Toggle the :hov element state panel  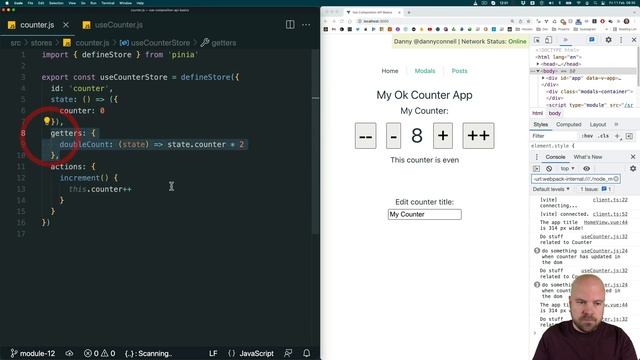coord(587,136)
